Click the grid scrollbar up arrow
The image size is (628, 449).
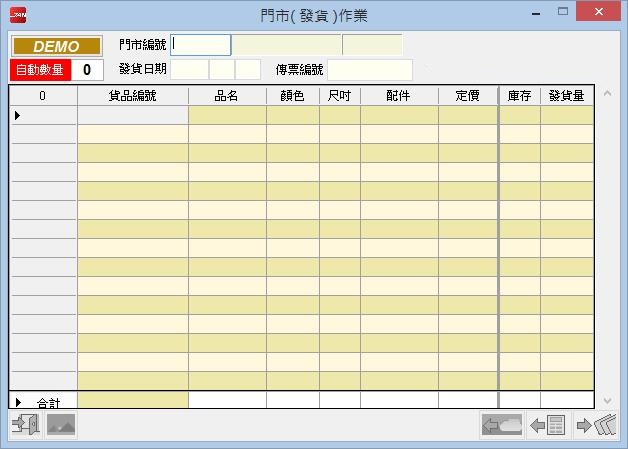(x=607, y=93)
